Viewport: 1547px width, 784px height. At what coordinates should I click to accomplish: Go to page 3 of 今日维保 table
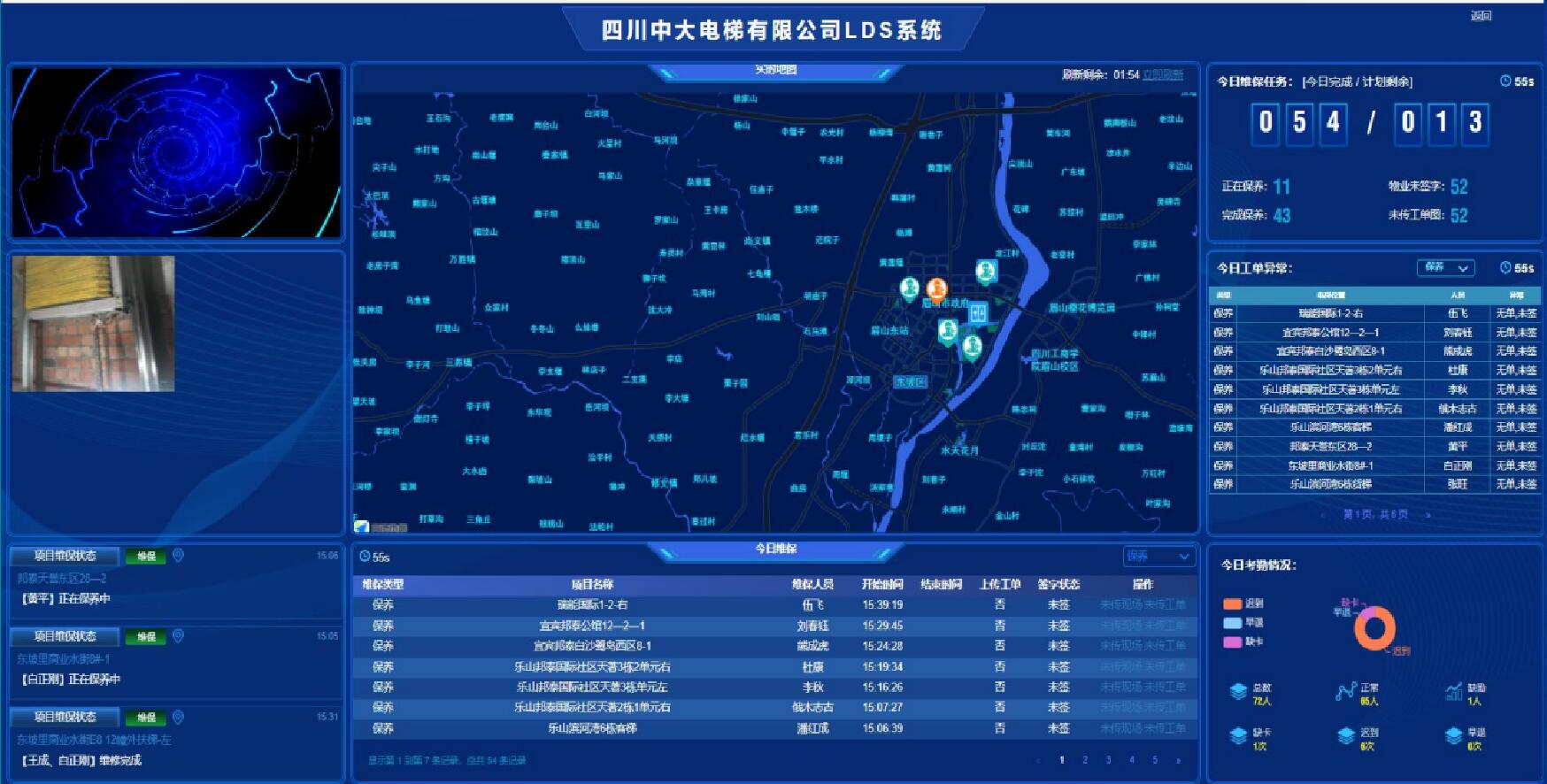click(1108, 760)
